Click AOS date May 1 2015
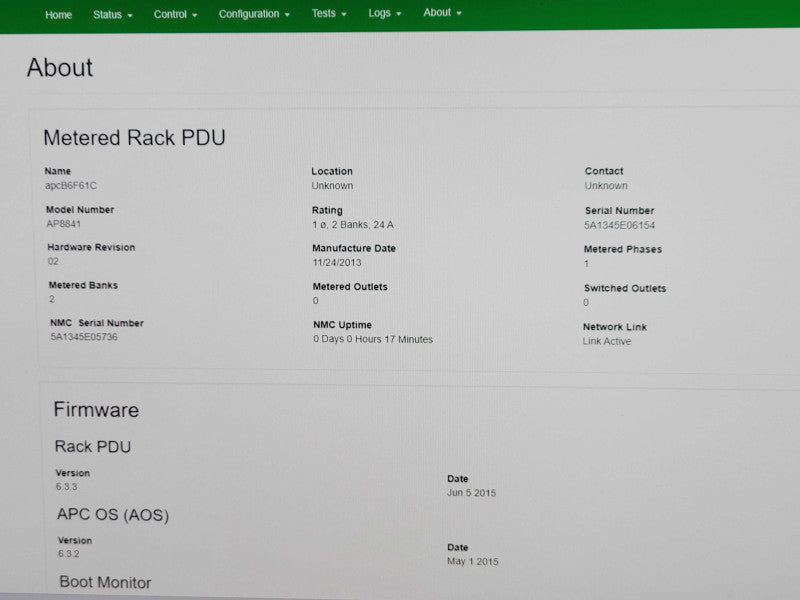 472,561
